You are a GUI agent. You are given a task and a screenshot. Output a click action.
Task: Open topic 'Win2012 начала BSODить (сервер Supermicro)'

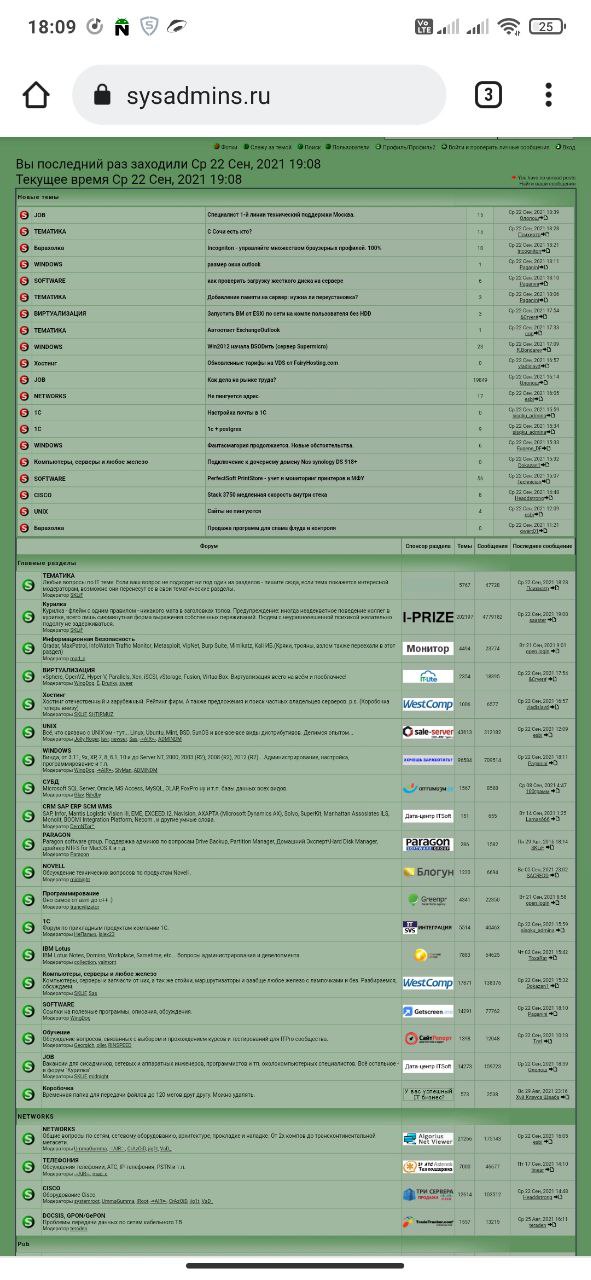tap(266, 347)
